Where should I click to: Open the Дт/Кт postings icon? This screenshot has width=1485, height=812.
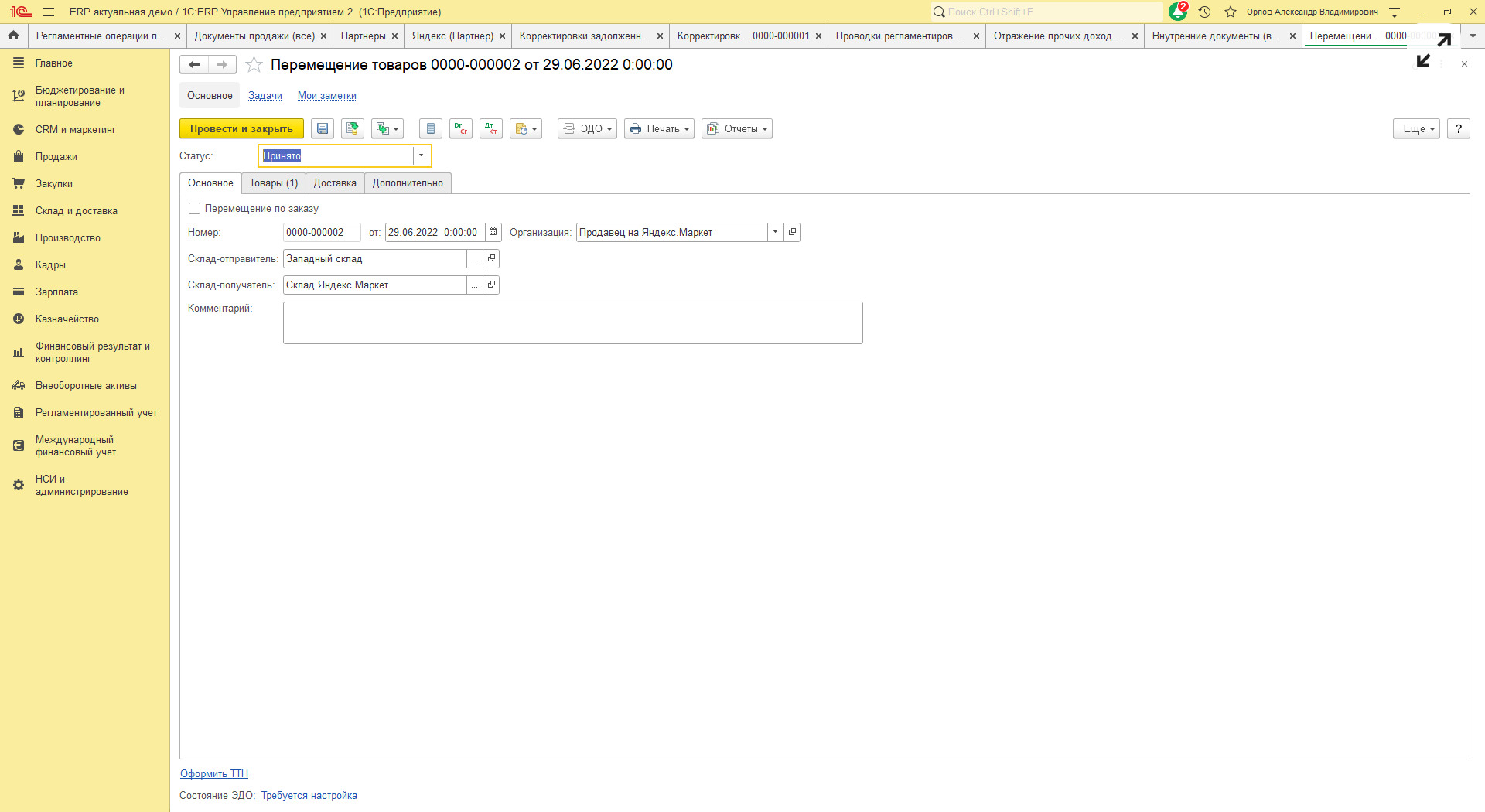(491, 129)
